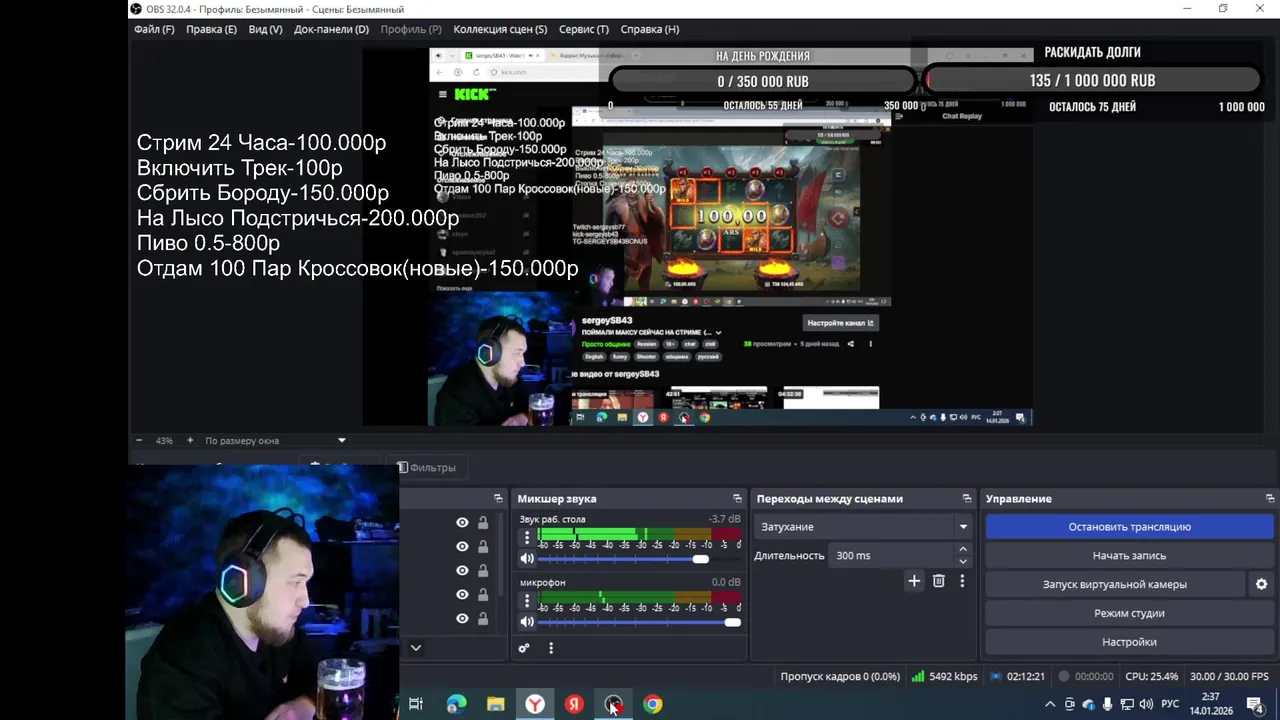Click 'CPU: 25.4%' in status bar
This screenshot has width=1280, height=720.
tap(1151, 676)
